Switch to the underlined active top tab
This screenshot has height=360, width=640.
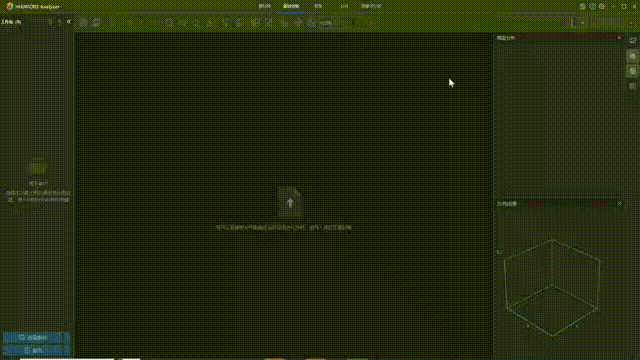click(291, 7)
